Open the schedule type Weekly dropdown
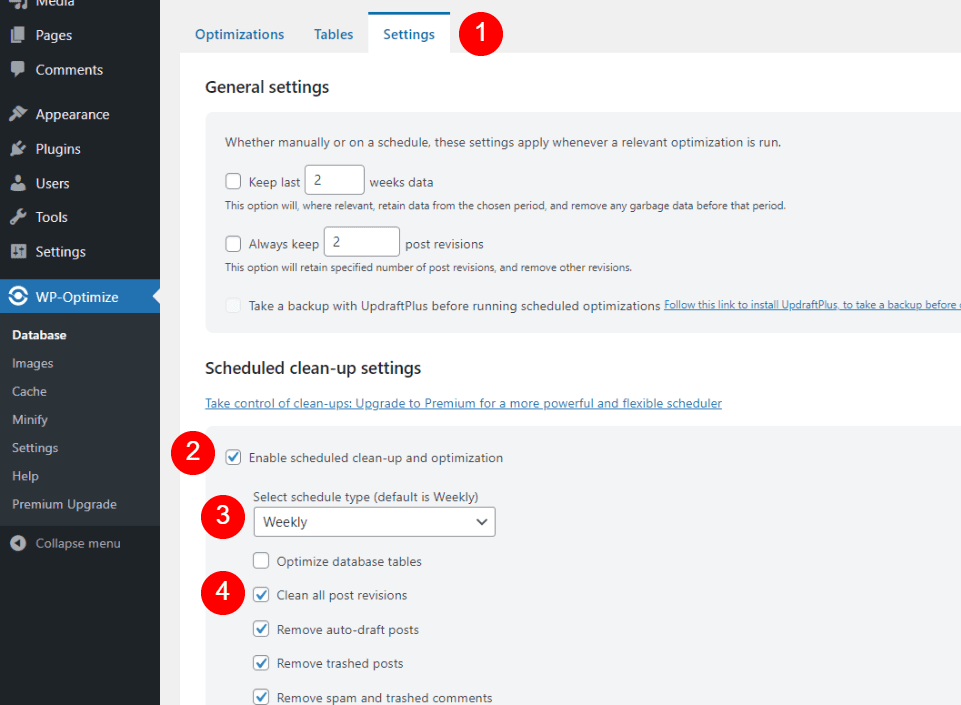The width and height of the screenshot is (961, 705). tap(374, 522)
